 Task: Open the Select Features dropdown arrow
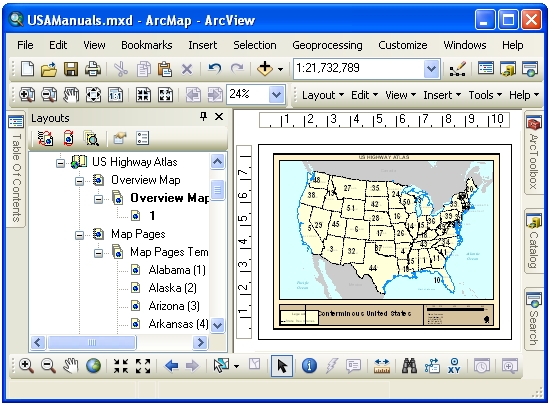(x=237, y=366)
